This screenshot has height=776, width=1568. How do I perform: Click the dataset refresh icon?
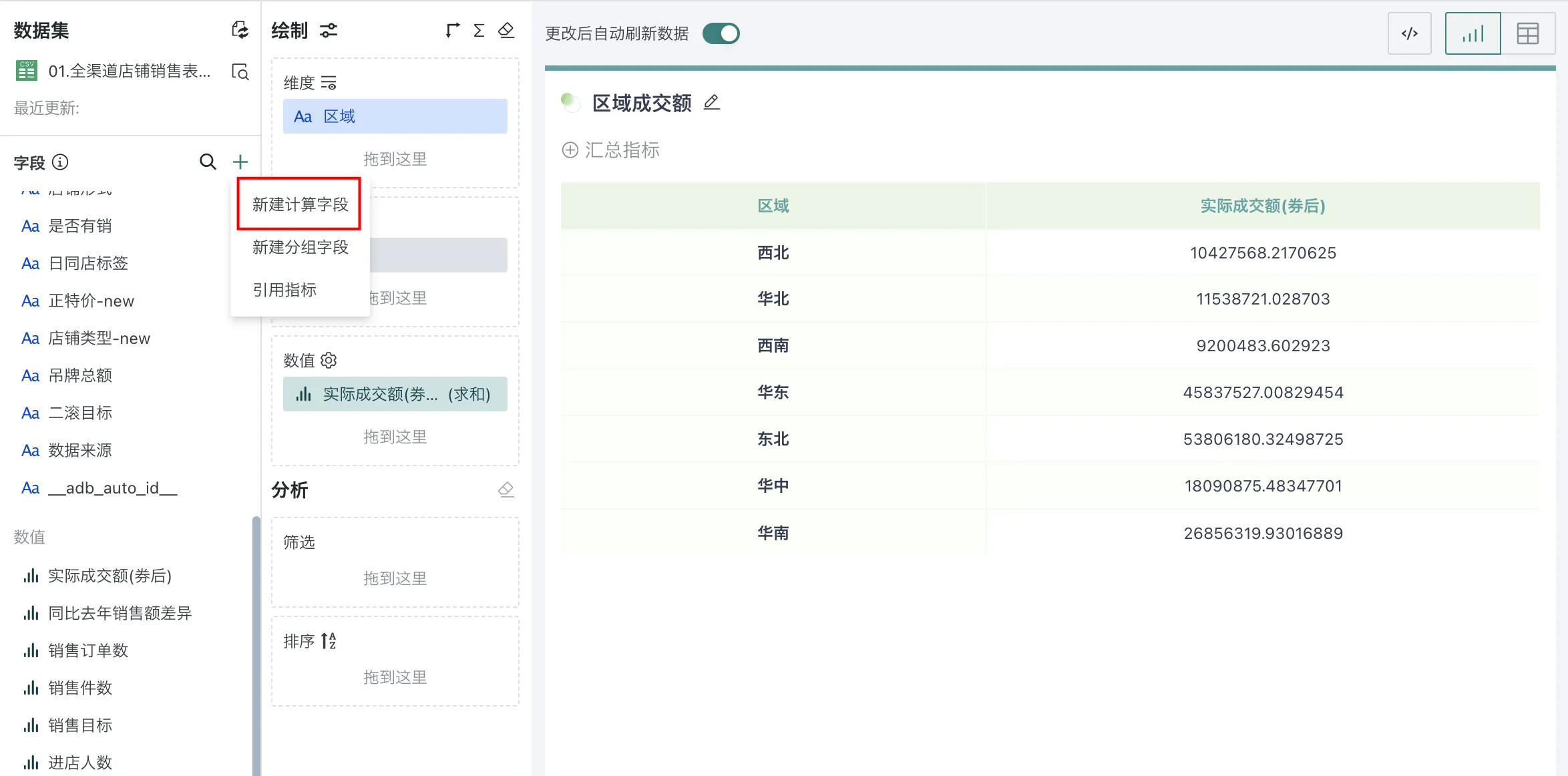pyautogui.click(x=240, y=30)
